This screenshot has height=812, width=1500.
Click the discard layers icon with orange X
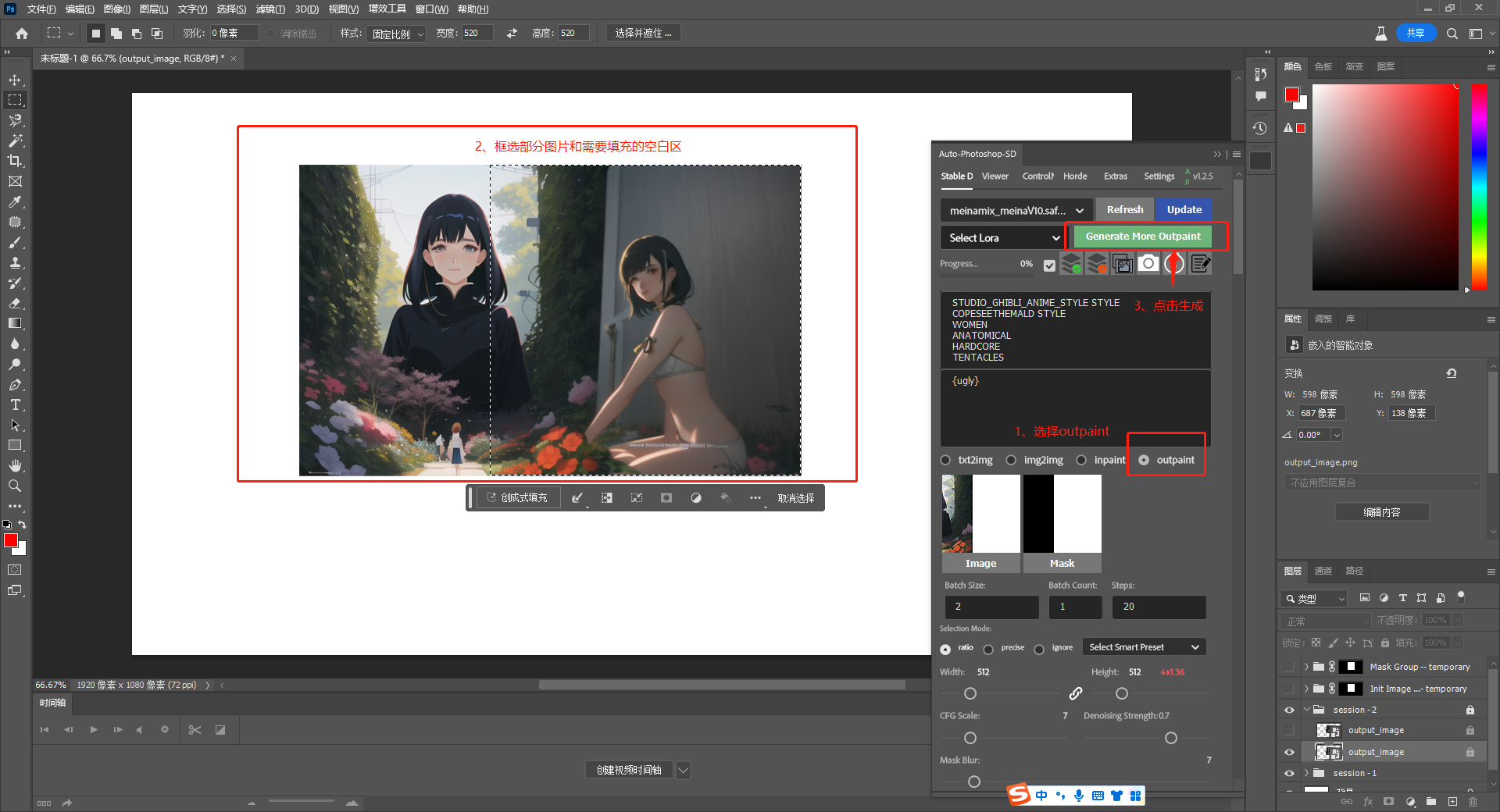[x=1097, y=264]
